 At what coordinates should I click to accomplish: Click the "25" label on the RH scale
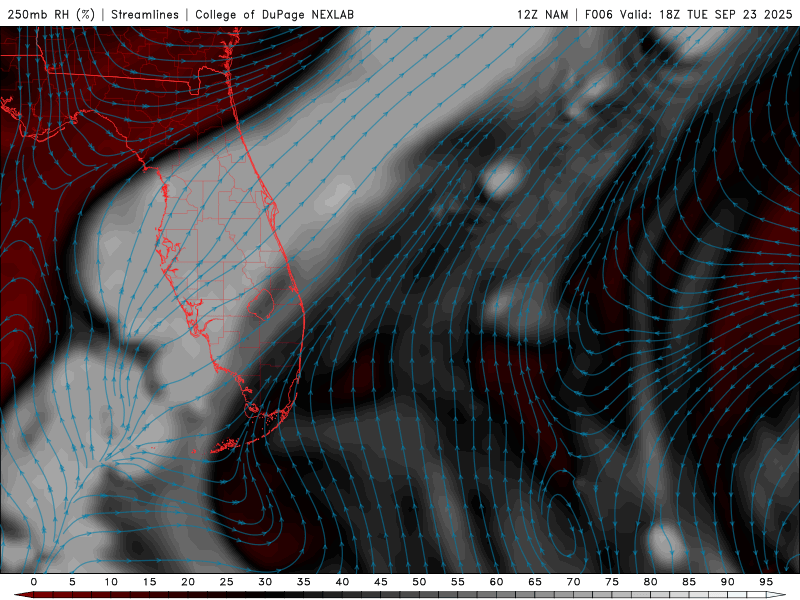tap(227, 582)
